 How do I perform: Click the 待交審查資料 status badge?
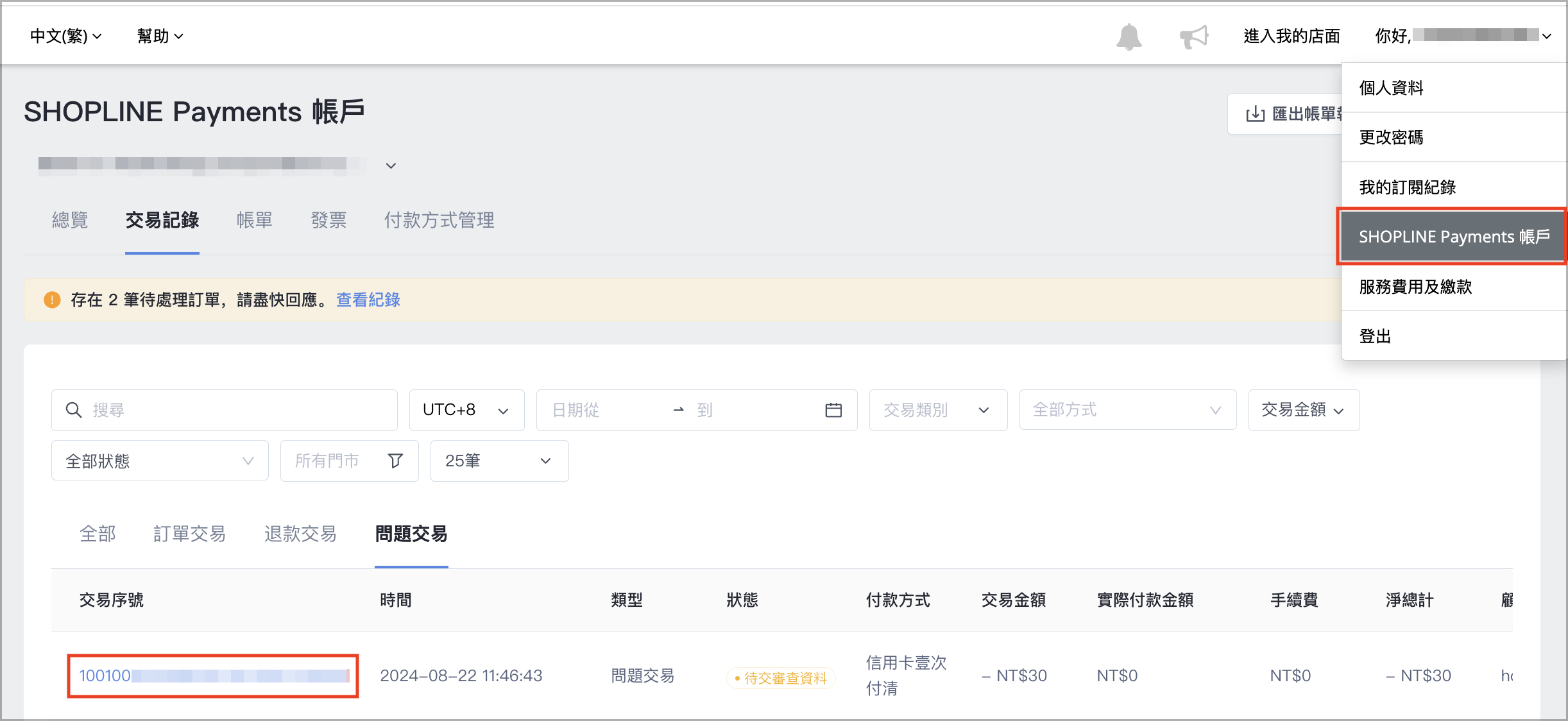[781, 678]
